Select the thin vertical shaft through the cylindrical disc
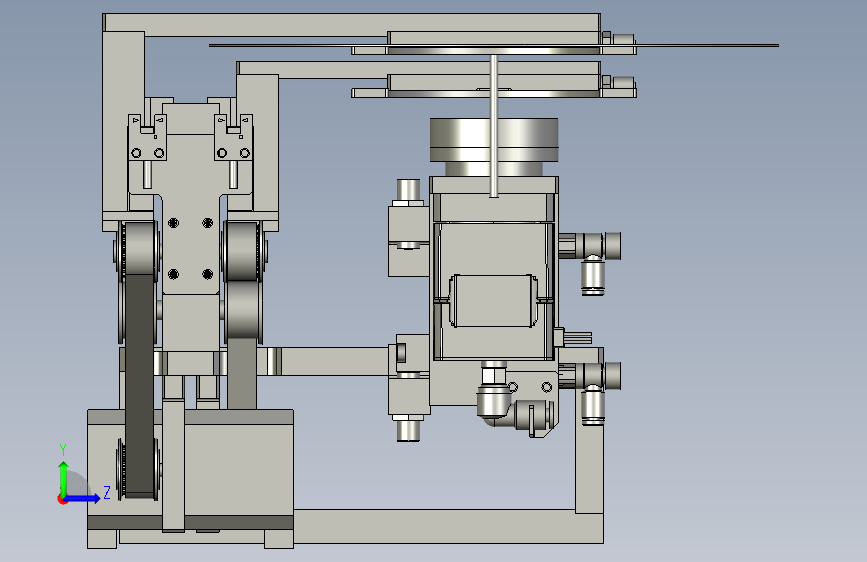Viewport: 867px width, 562px height. [x=494, y=125]
